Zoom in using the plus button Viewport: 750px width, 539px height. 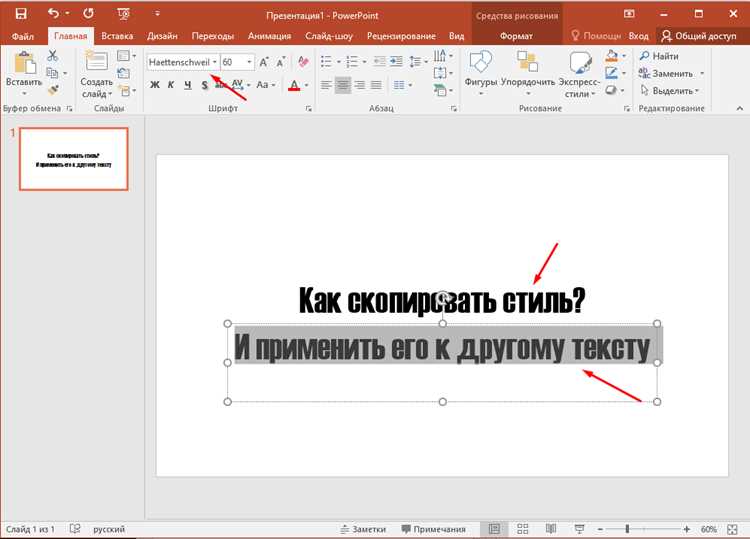(x=687, y=529)
